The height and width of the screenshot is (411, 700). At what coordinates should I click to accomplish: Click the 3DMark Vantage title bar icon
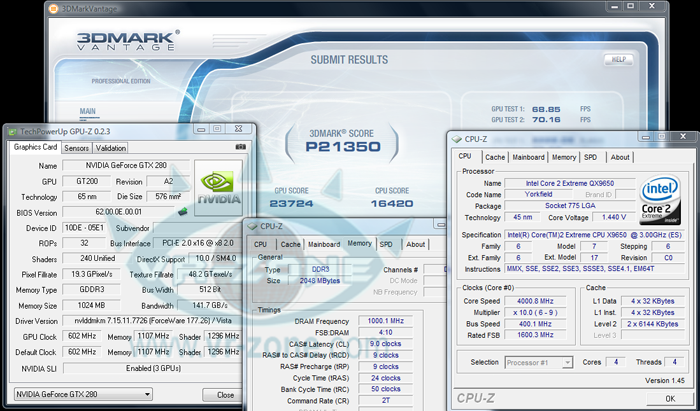click(52, 9)
